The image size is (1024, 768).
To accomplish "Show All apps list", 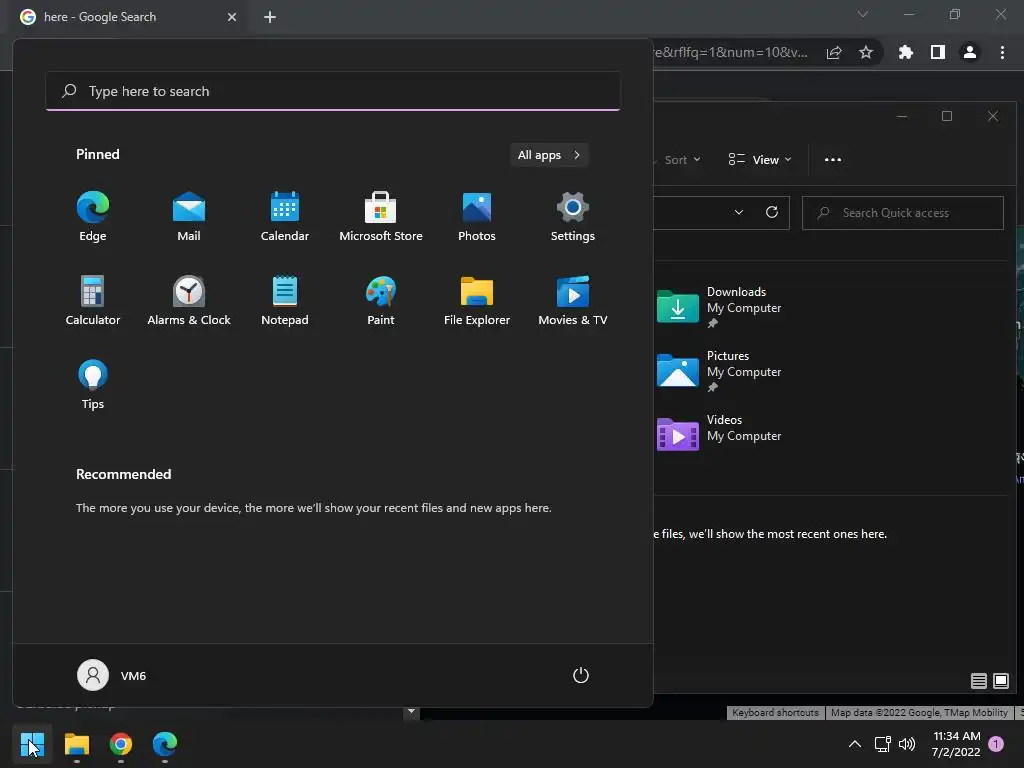I will coord(549,155).
